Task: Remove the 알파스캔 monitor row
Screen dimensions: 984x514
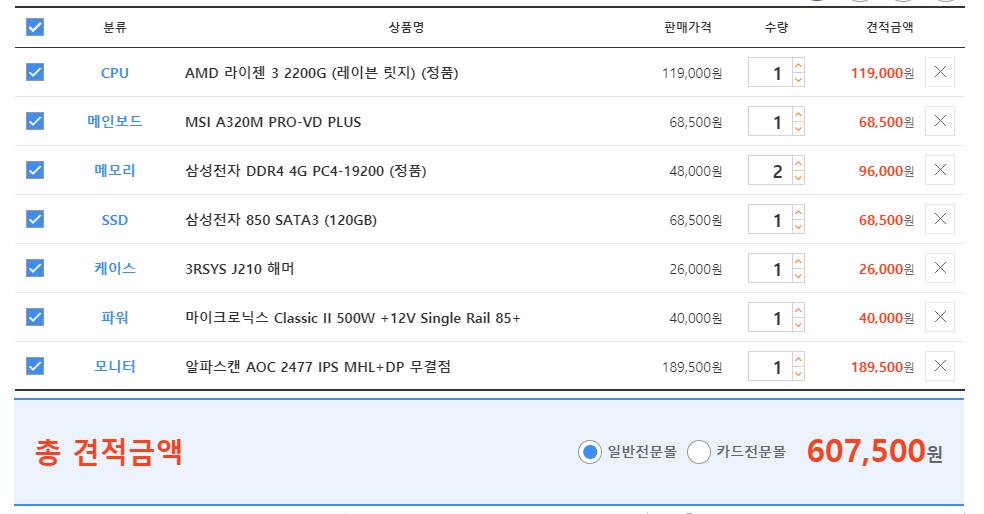Action: pos(939,366)
